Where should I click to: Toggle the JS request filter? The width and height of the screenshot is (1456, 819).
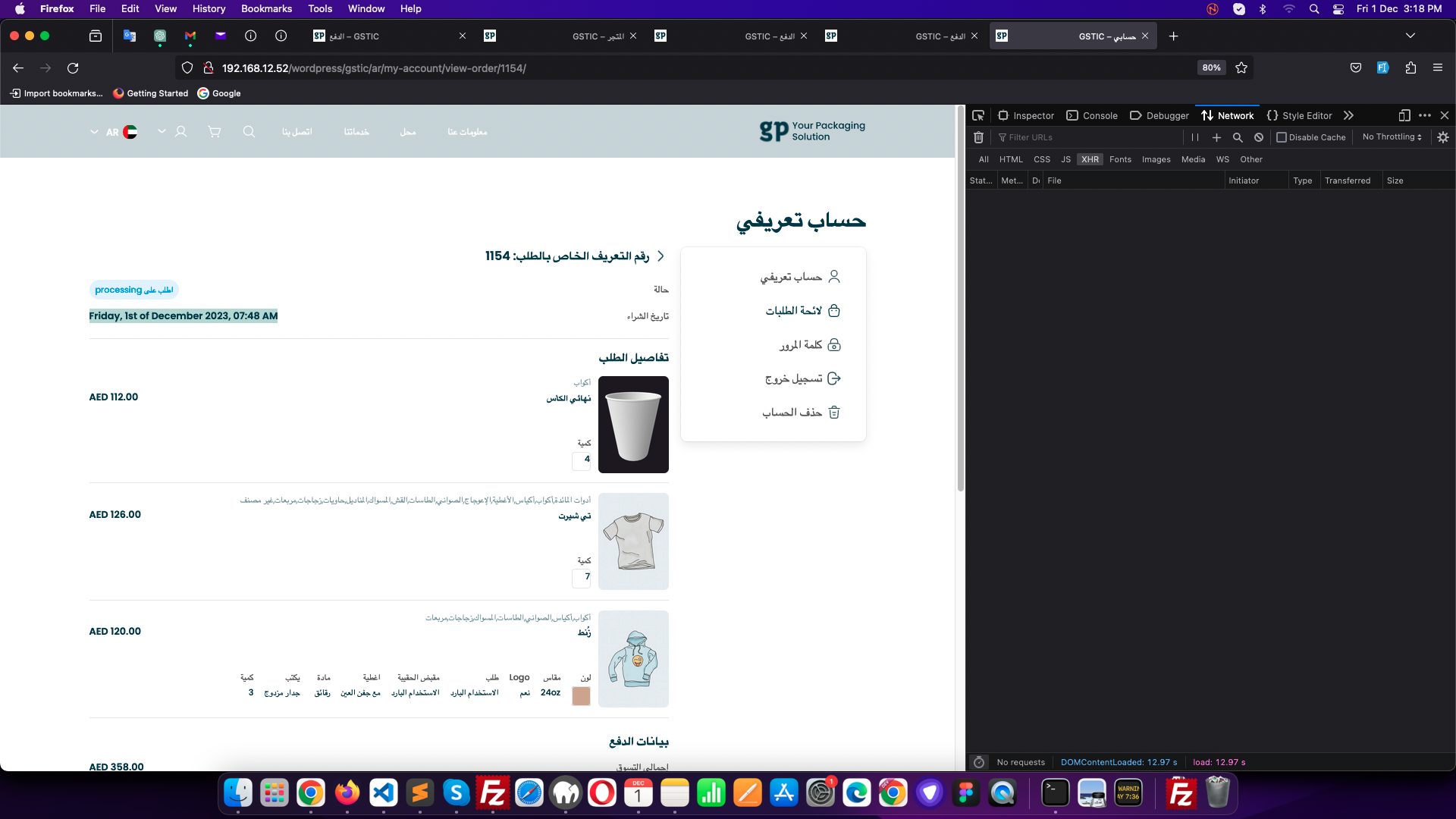(x=1065, y=159)
